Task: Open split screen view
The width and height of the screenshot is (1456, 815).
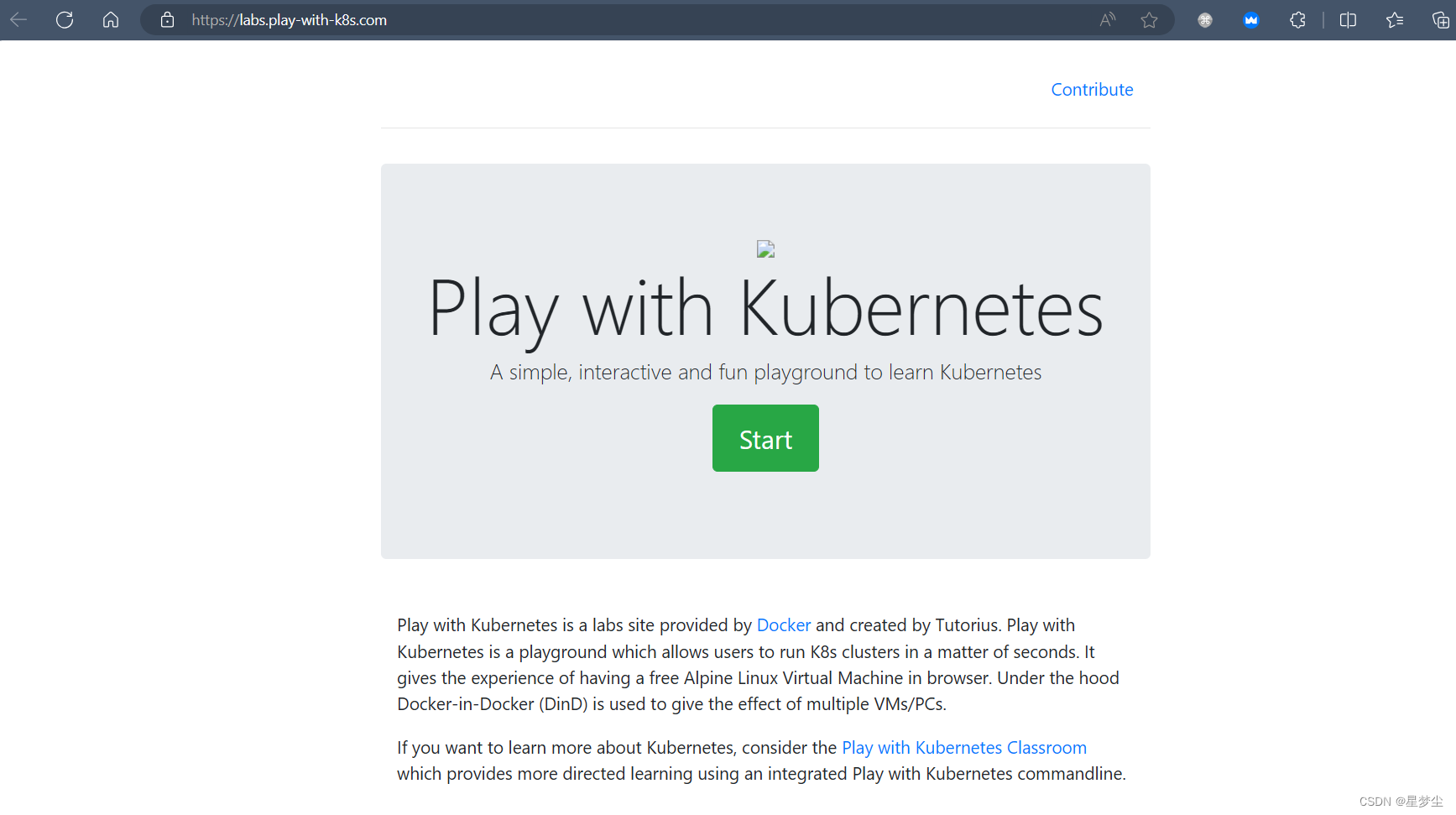Action: (1347, 19)
